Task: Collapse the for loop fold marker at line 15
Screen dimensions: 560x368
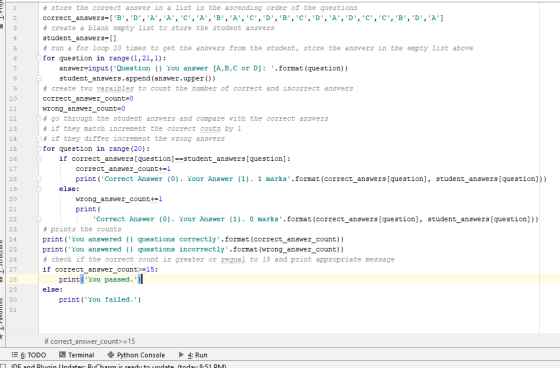Action: 39,149
